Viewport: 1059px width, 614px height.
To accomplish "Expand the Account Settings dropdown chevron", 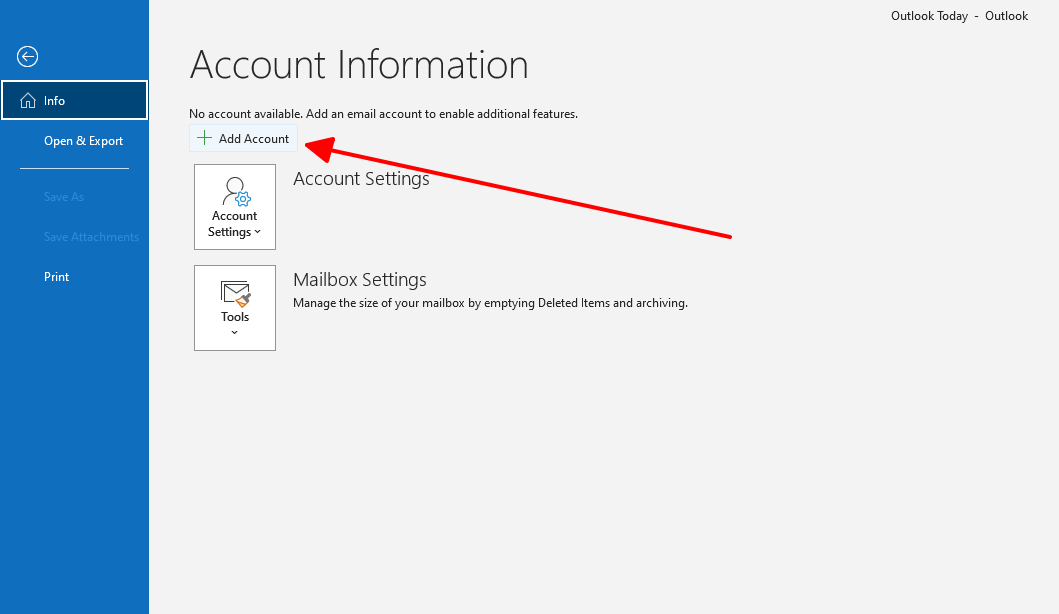I will (258, 233).
